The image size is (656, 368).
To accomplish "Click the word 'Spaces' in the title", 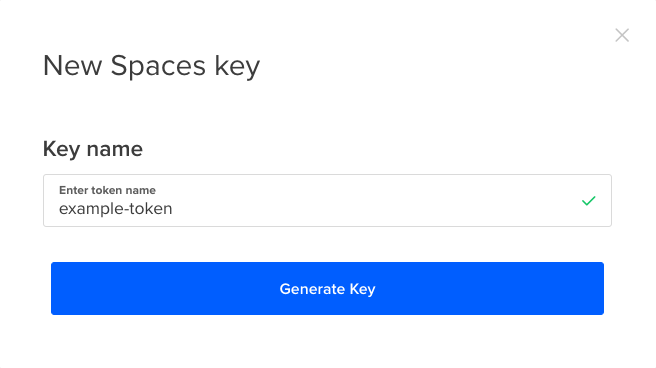I will (158, 66).
